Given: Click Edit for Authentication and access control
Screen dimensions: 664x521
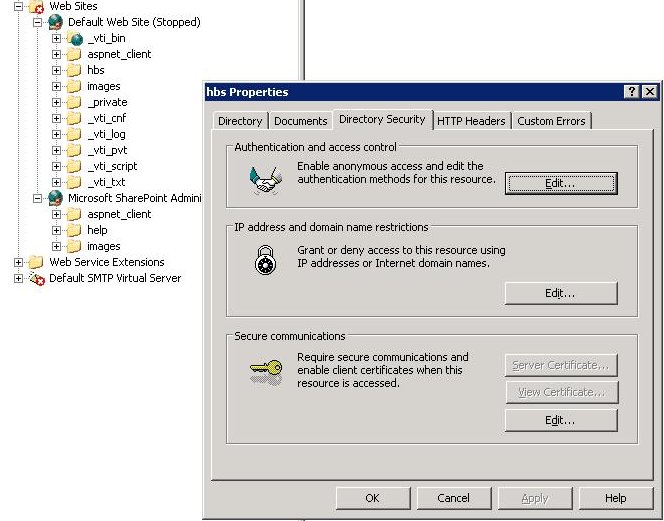Looking at the screenshot, I should pyautogui.click(x=560, y=183).
